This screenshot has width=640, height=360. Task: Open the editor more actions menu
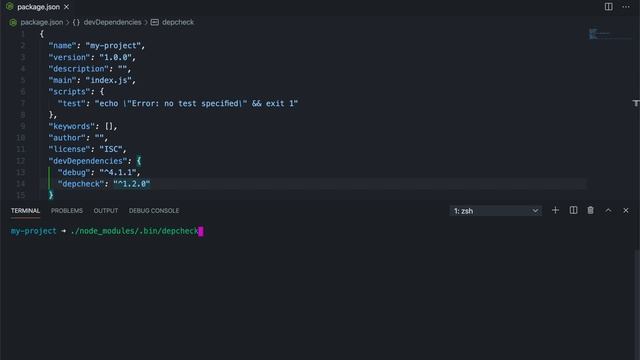[626, 7]
